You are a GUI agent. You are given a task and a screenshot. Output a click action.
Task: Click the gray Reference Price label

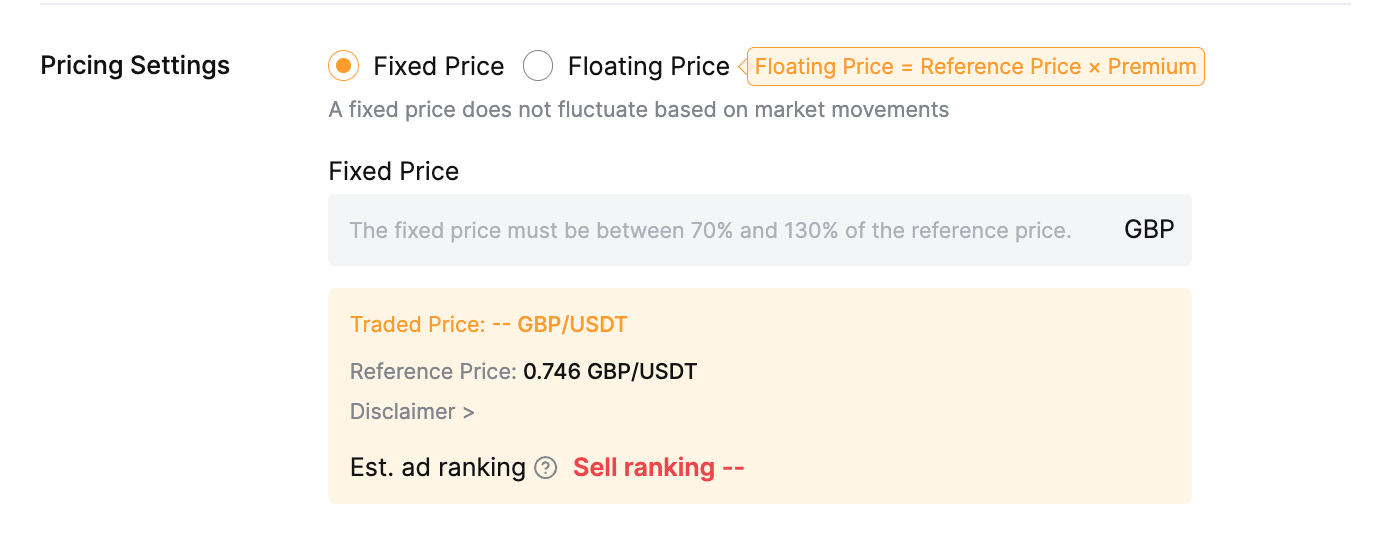[432, 372]
